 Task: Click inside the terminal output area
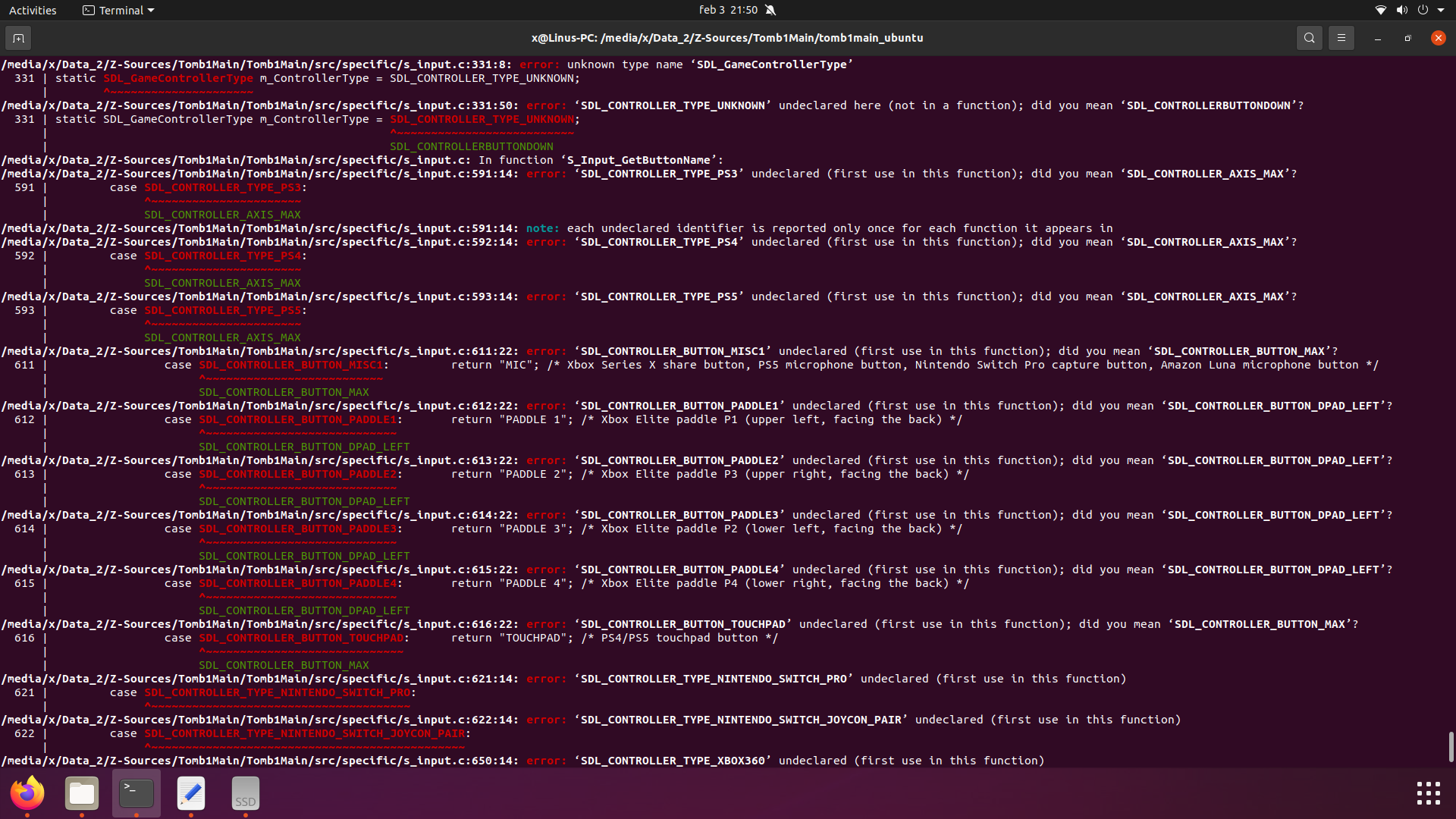click(x=682, y=379)
